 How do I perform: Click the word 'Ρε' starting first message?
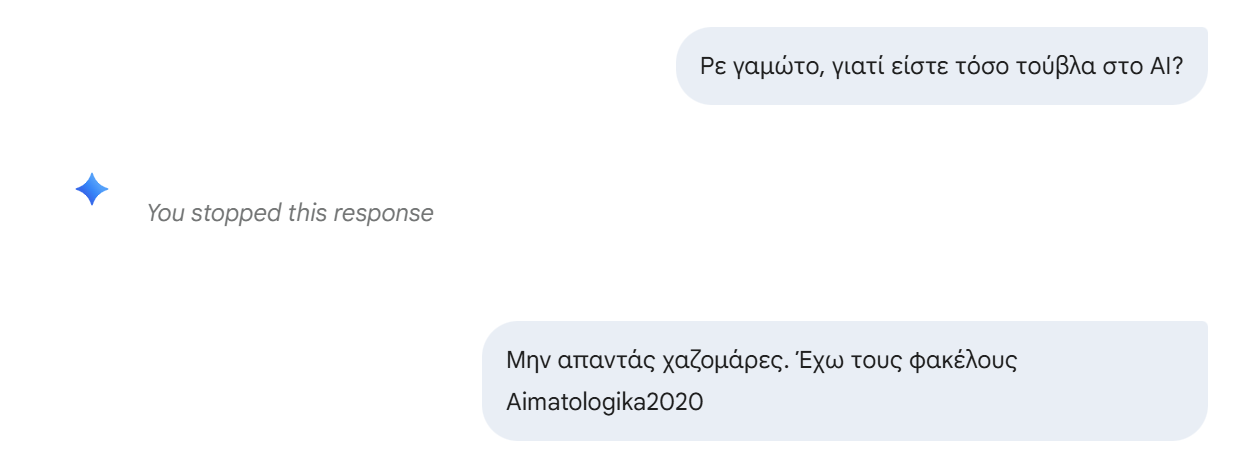pos(716,66)
